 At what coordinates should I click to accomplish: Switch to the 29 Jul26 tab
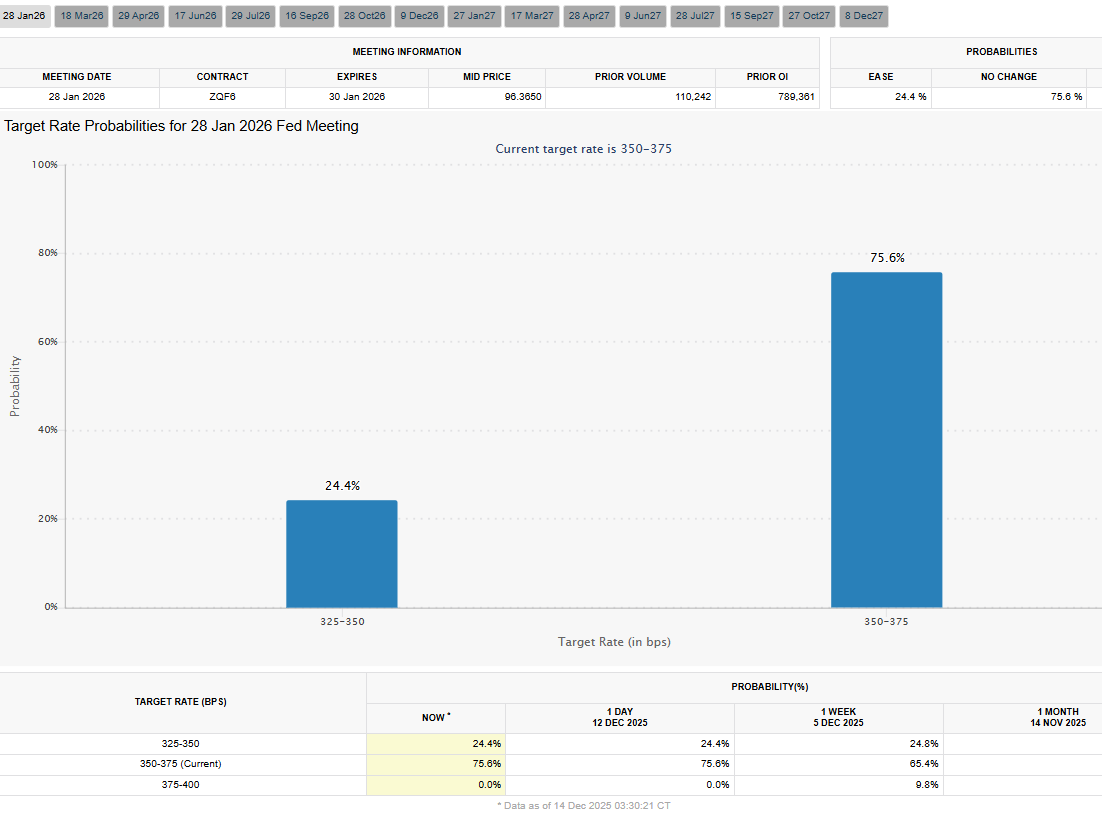pyautogui.click(x=251, y=16)
